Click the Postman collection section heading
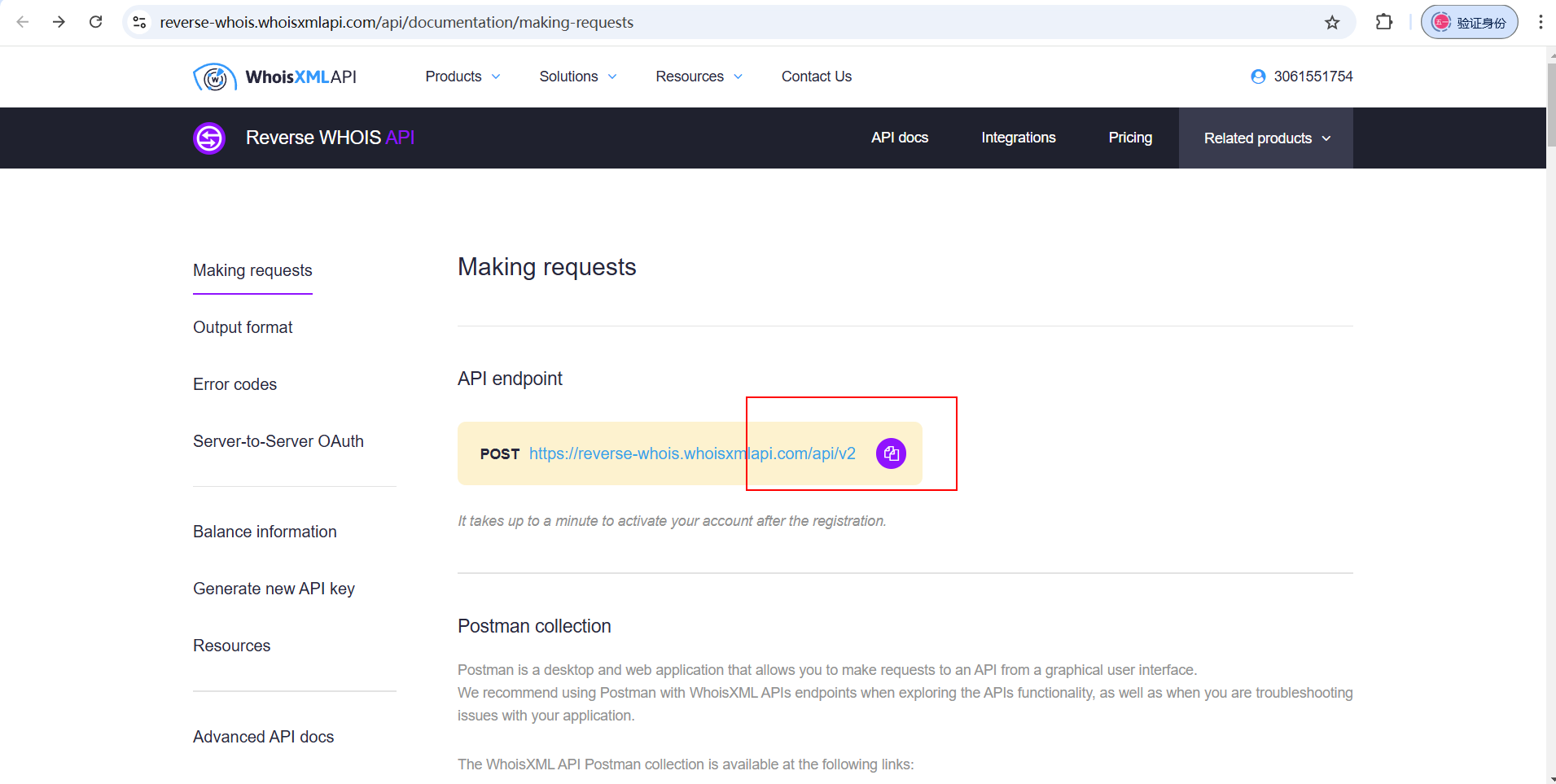Viewport: 1556px width, 784px height. [x=534, y=626]
